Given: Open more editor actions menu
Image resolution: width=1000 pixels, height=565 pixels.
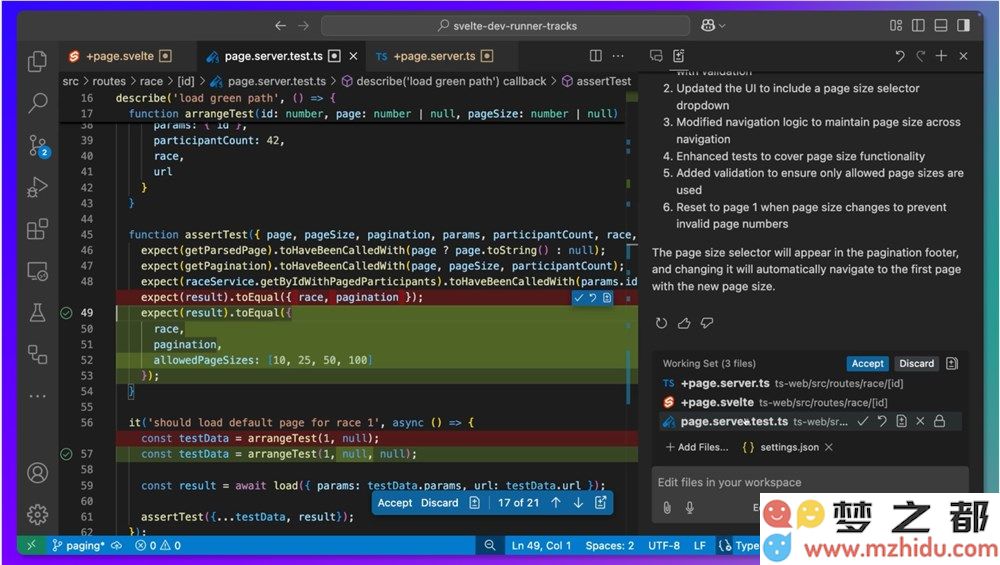Looking at the screenshot, I should coord(618,56).
